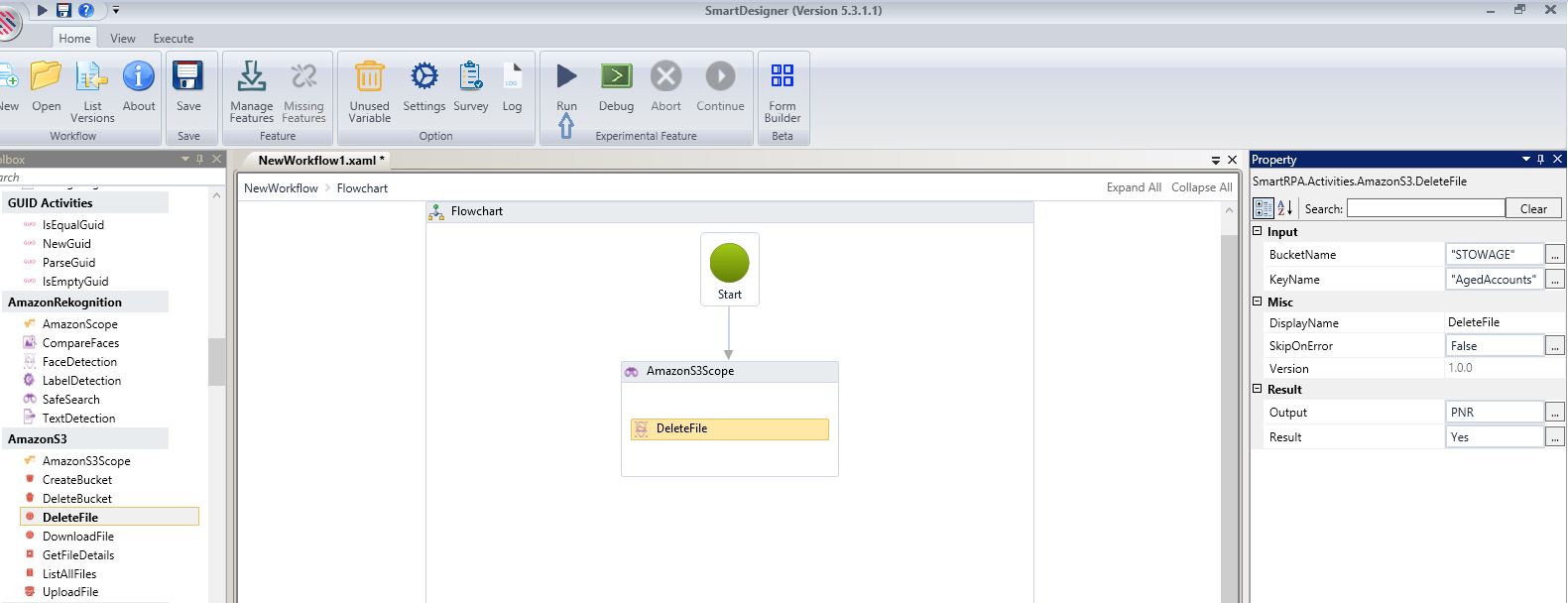Collapse the Result property section
The width and height of the screenshot is (1568, 603).
pos(1258,389)
